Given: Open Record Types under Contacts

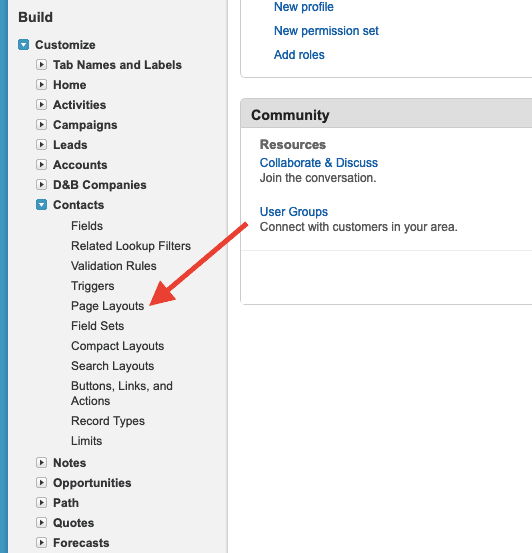Looking at the screenshot, I should (108, 421).
